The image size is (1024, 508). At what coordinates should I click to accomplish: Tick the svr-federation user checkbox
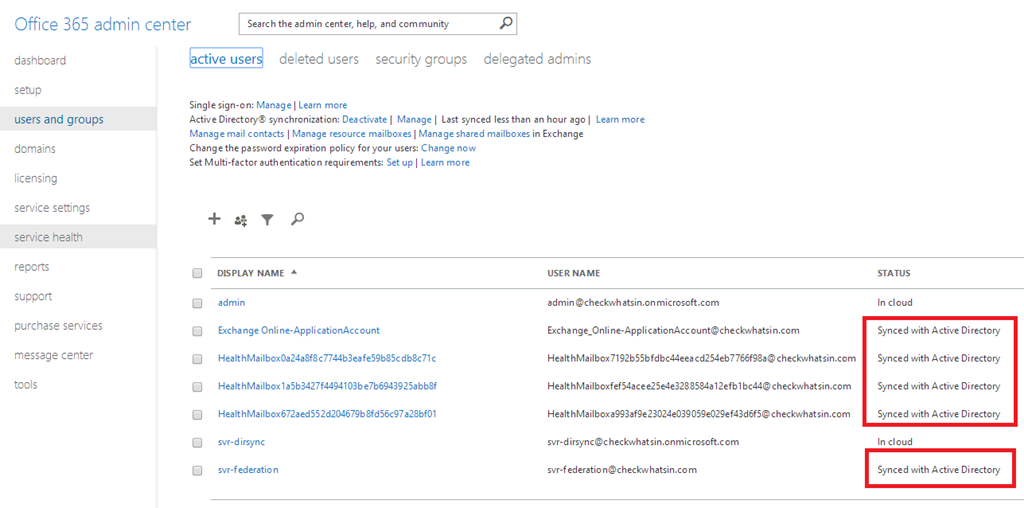(197, 470)
